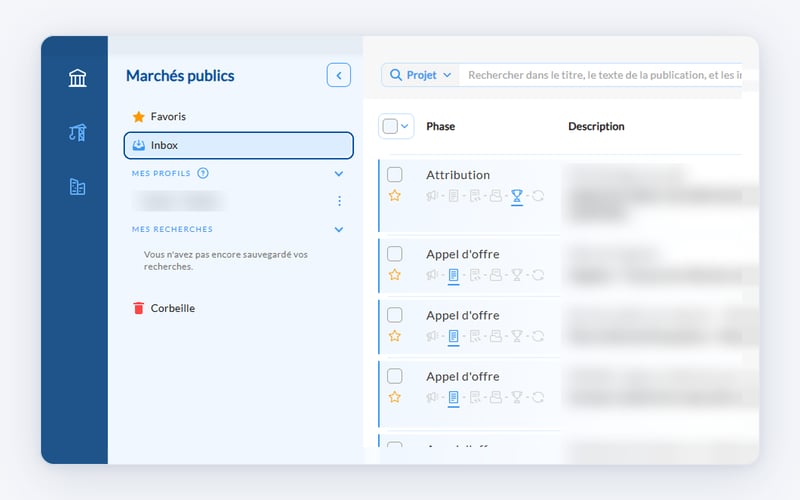Collapse the Mes Profils section

click(x=339, y=173)
